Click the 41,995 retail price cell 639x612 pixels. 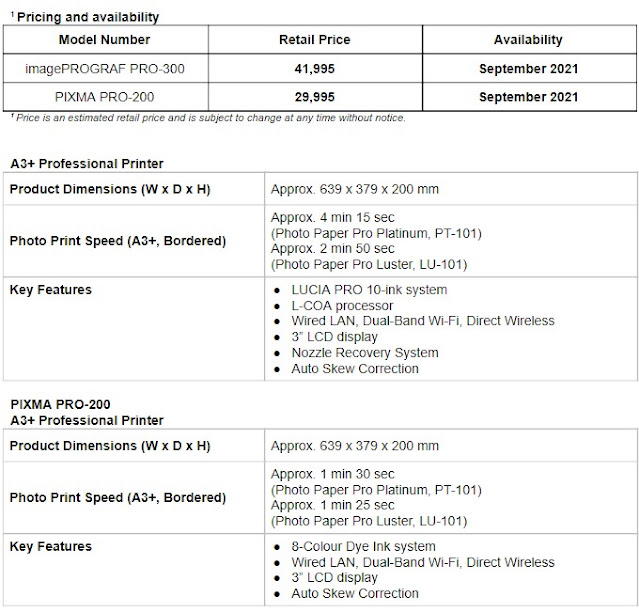click(315, 68)
